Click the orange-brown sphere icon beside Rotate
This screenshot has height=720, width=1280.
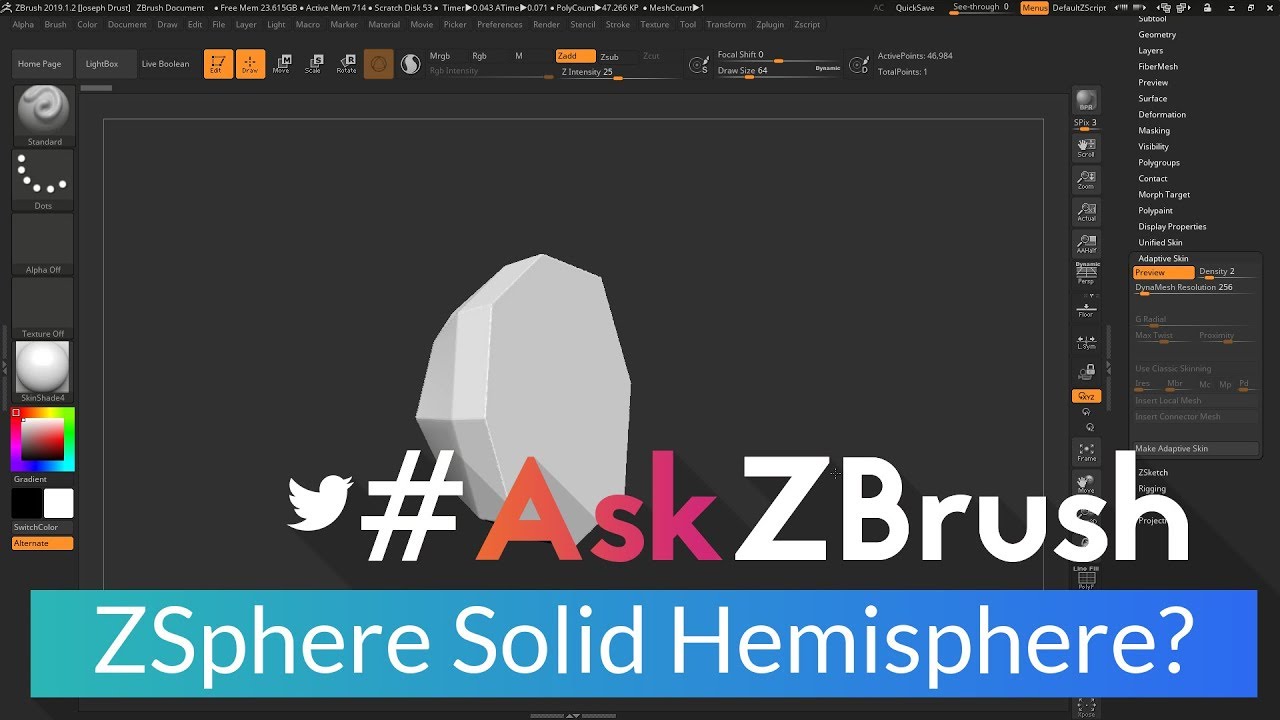coord(378,64)
